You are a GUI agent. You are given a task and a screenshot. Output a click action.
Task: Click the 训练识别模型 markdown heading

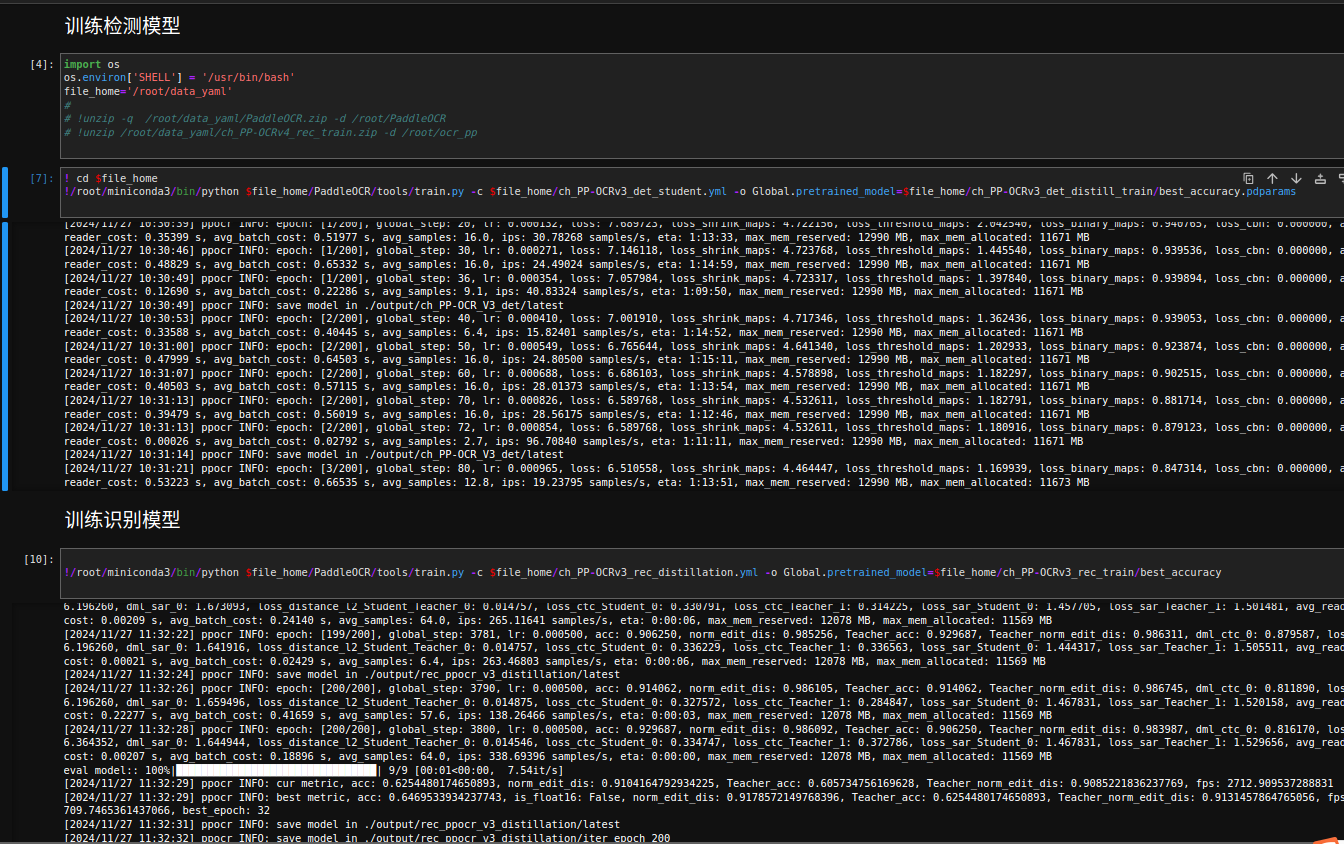[x=122, y=519]
